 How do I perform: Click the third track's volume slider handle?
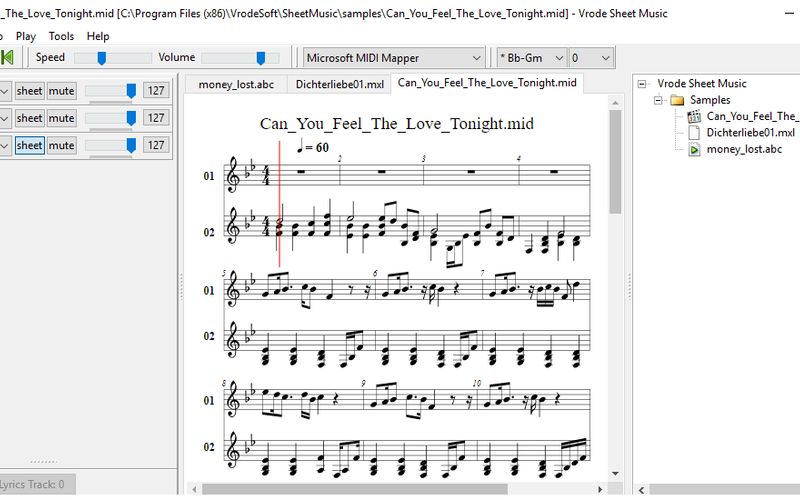(131, 145)
